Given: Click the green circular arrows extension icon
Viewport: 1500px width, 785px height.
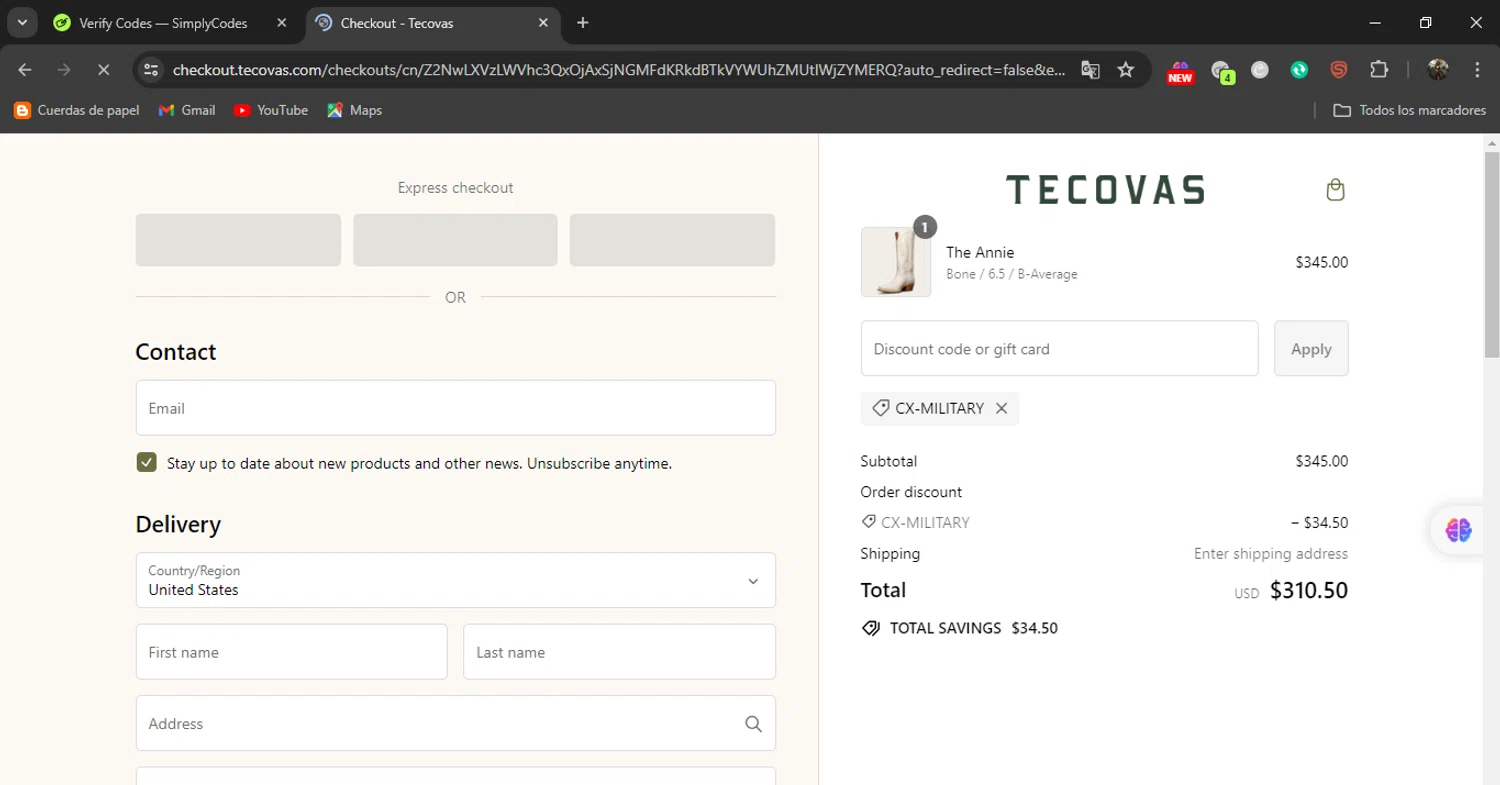Looking at the screenshot, I should [1299, 70].
